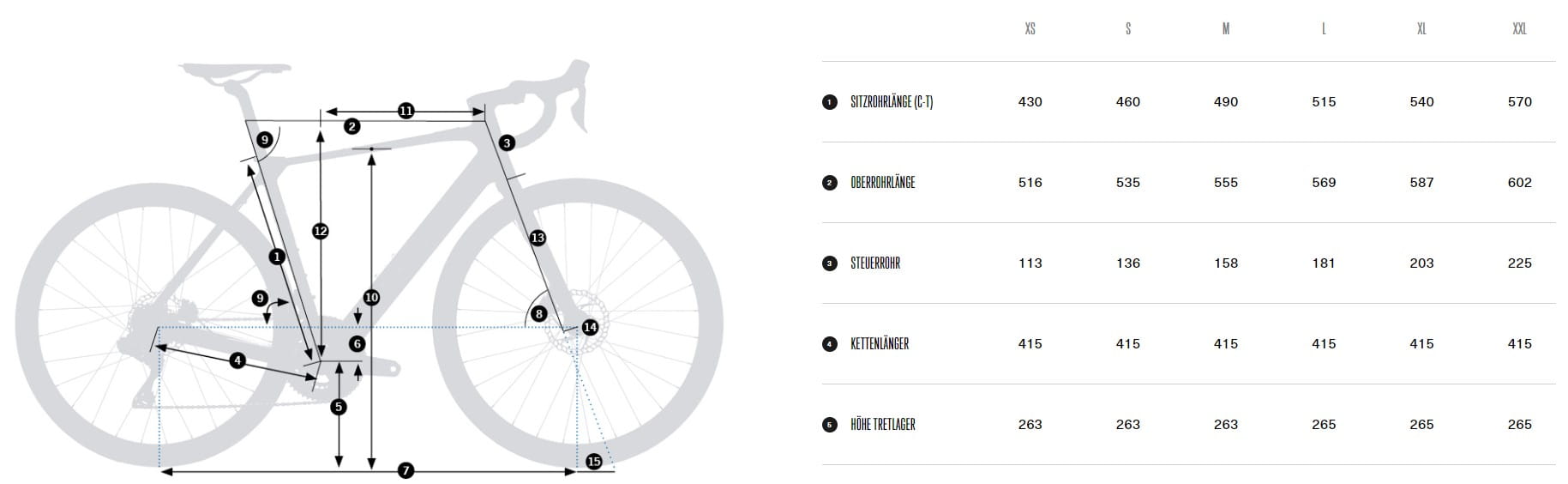Click marker 7 on the wheelbase line
Image resolution: width=1568 pixels, height=484 pixels.
[406, 470]
